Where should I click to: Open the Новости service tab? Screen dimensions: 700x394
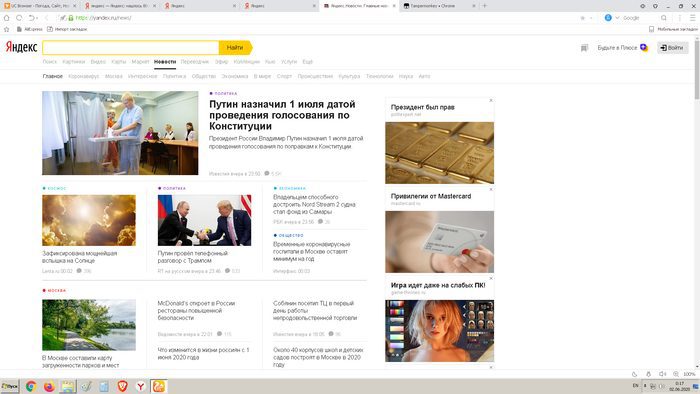165,62
